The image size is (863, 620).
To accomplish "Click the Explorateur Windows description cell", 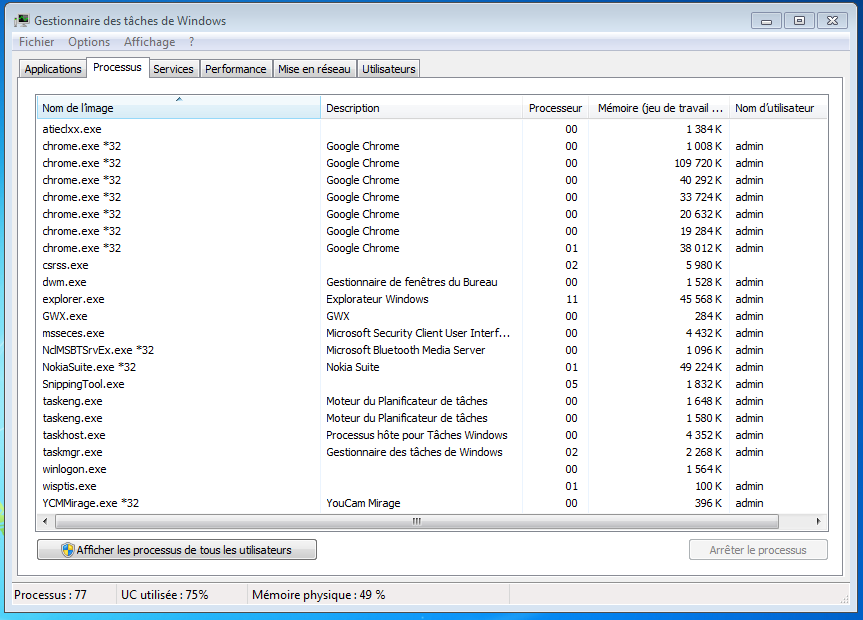I will [377, 299].
